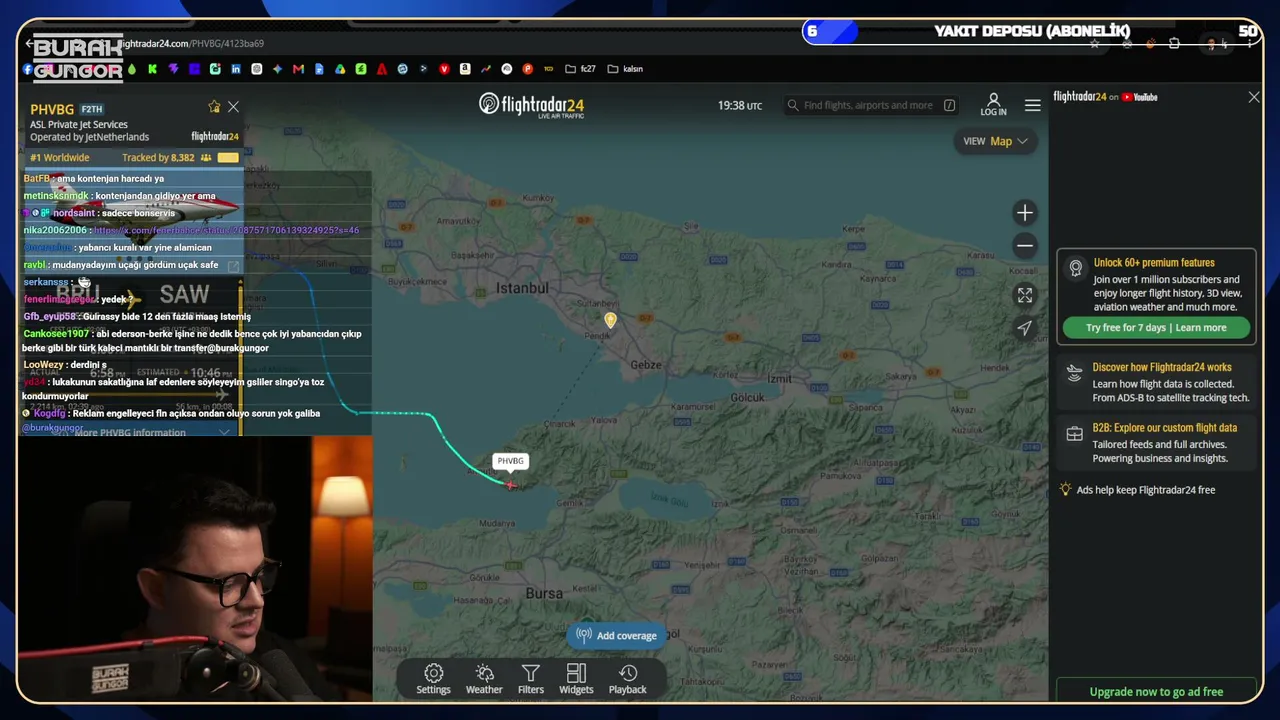Open the map Settings gear

433,678
